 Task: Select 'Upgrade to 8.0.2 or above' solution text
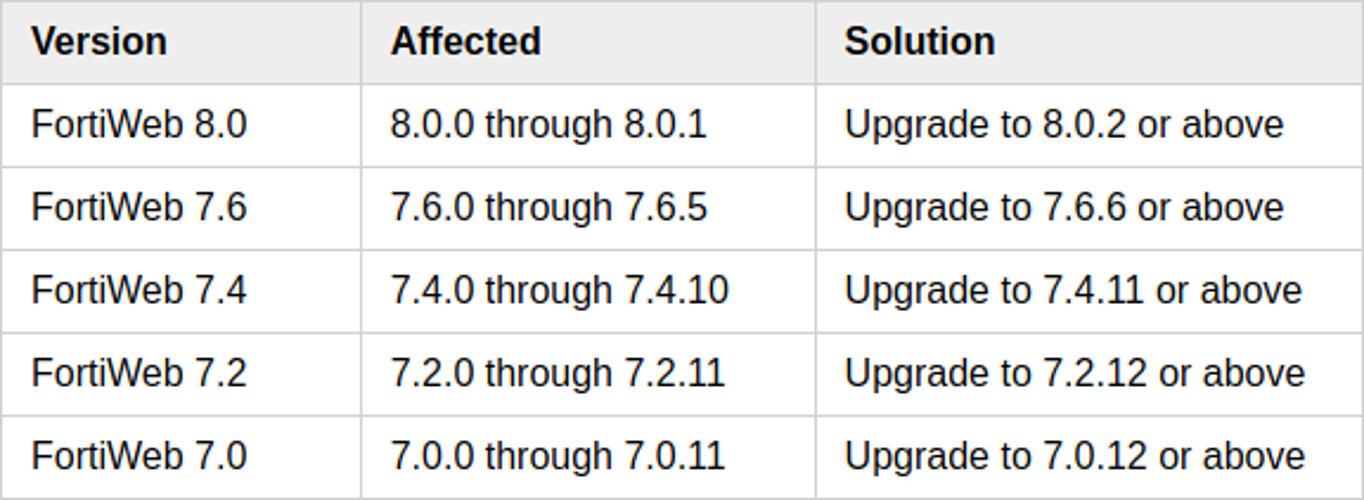tap(1064, 125)
